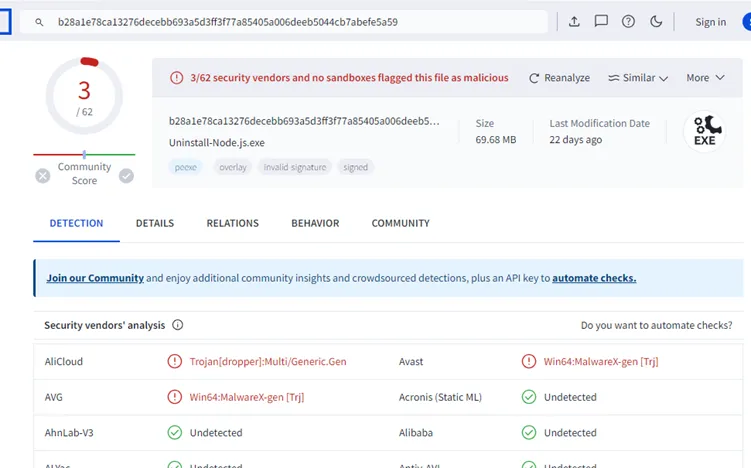This screenshot has width=751, height=468.
Task: Select the Relations tab
Action: point(232,223)
